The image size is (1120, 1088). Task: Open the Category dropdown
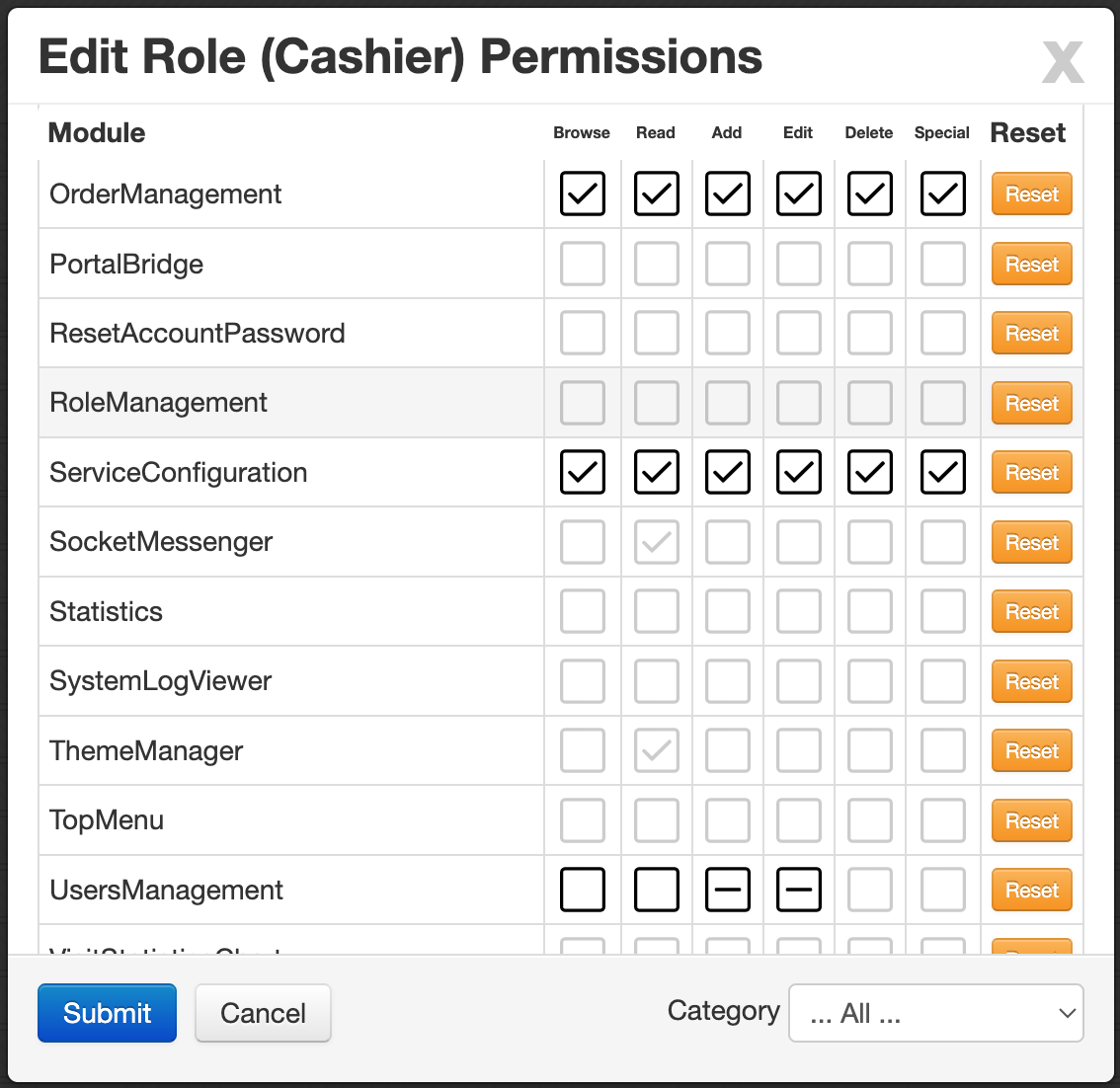pyautogui.click(x=935, y=1013)
